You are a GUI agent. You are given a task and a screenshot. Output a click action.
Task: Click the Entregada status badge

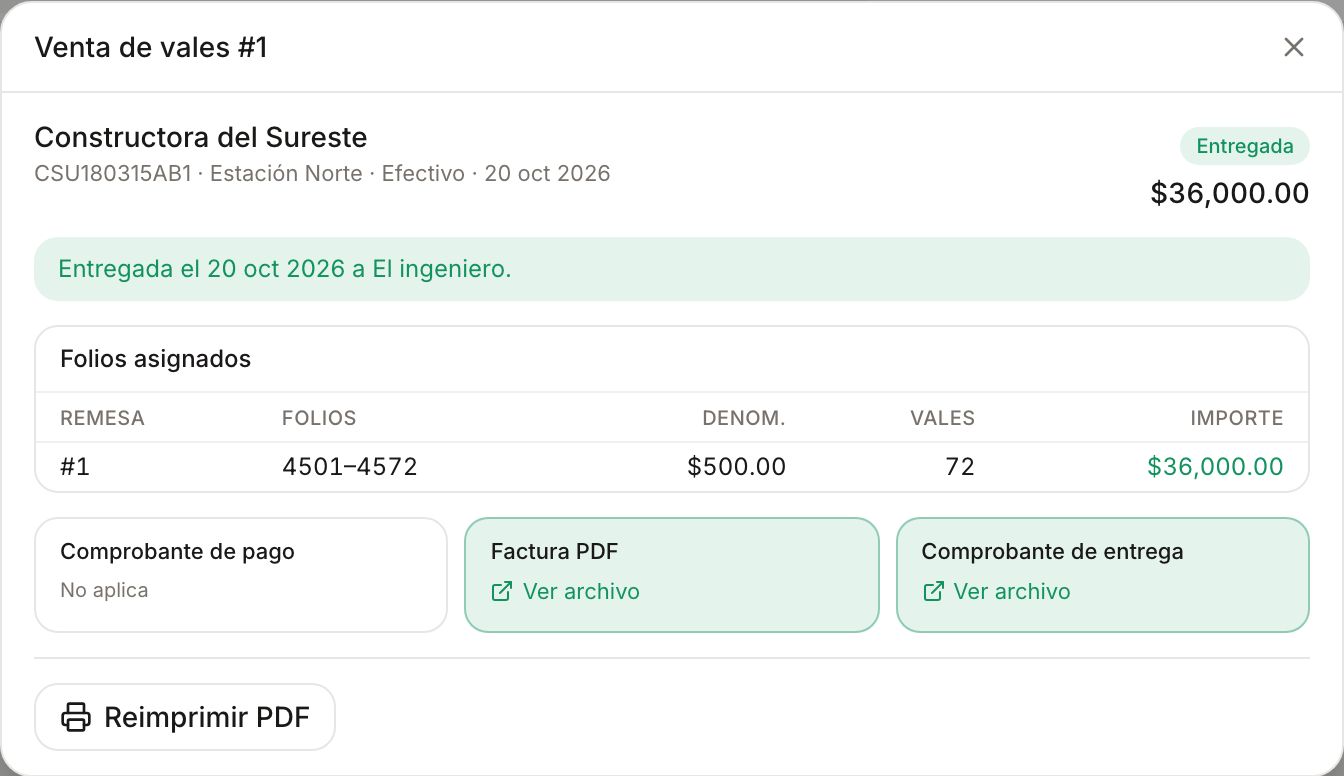(1245, 146)
